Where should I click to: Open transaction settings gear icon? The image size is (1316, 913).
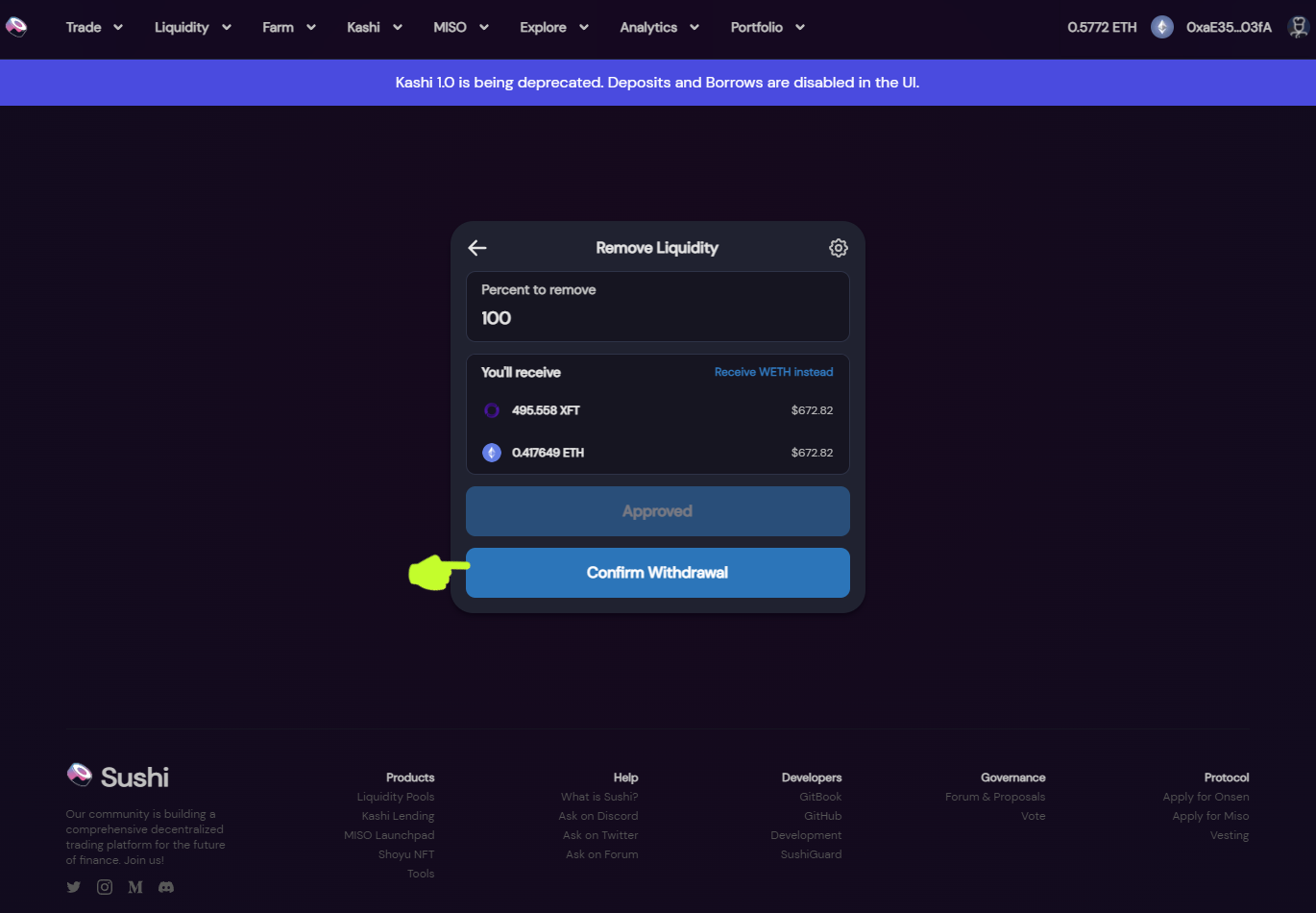coord(839,248)
